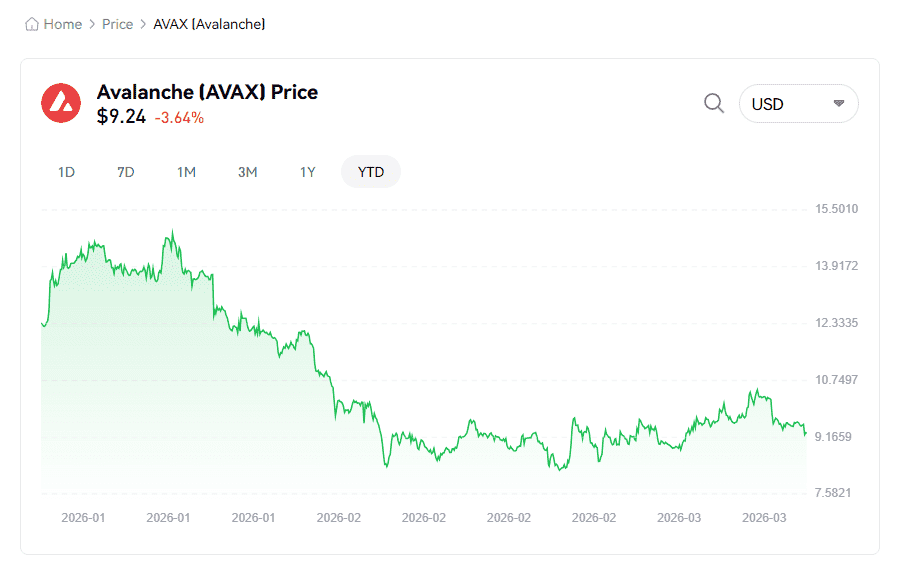Open search with the magnifier icon

[714, 104]
